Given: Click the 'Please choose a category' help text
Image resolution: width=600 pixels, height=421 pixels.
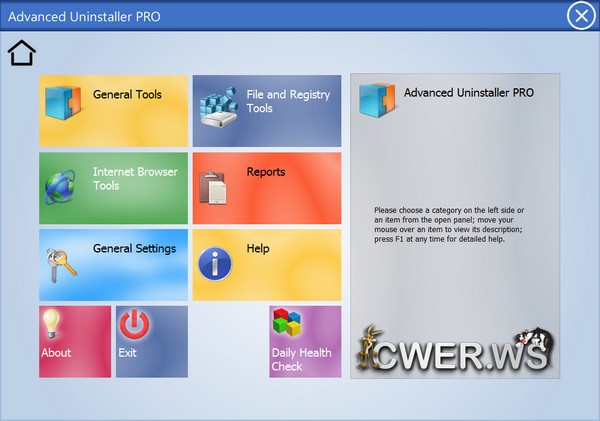Looking at the screenshot, I should pos(449,225).
